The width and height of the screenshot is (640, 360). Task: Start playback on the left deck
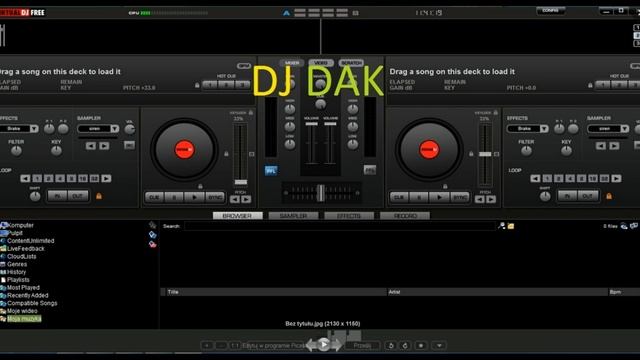(194, 197)
